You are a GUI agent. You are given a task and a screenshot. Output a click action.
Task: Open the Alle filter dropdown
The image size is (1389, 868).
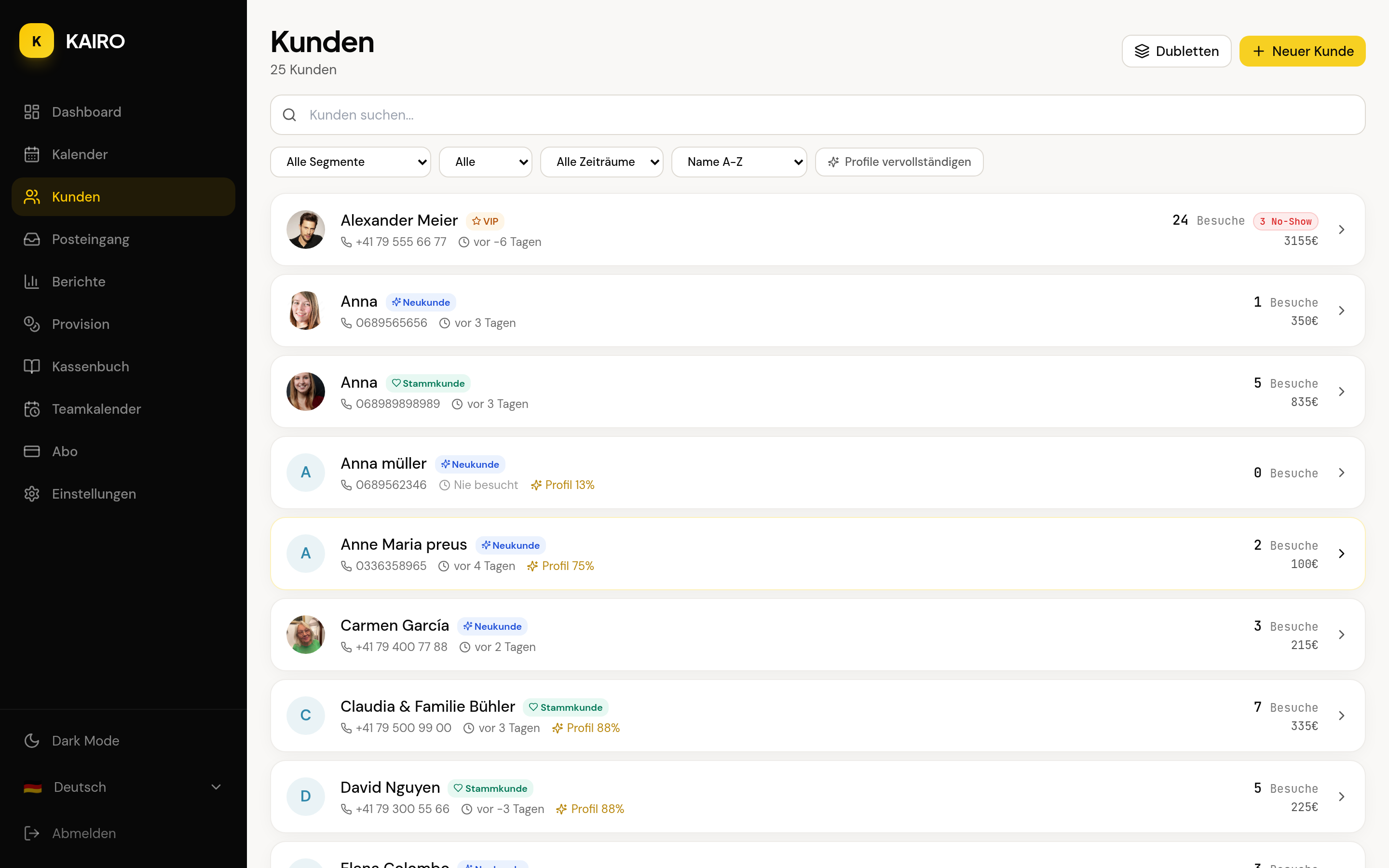coord(486,162)
